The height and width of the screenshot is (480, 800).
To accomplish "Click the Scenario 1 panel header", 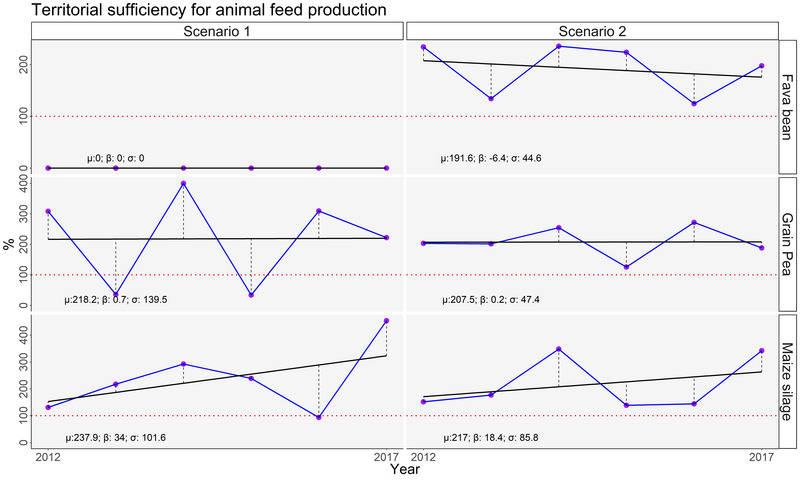I will (217, 30).
